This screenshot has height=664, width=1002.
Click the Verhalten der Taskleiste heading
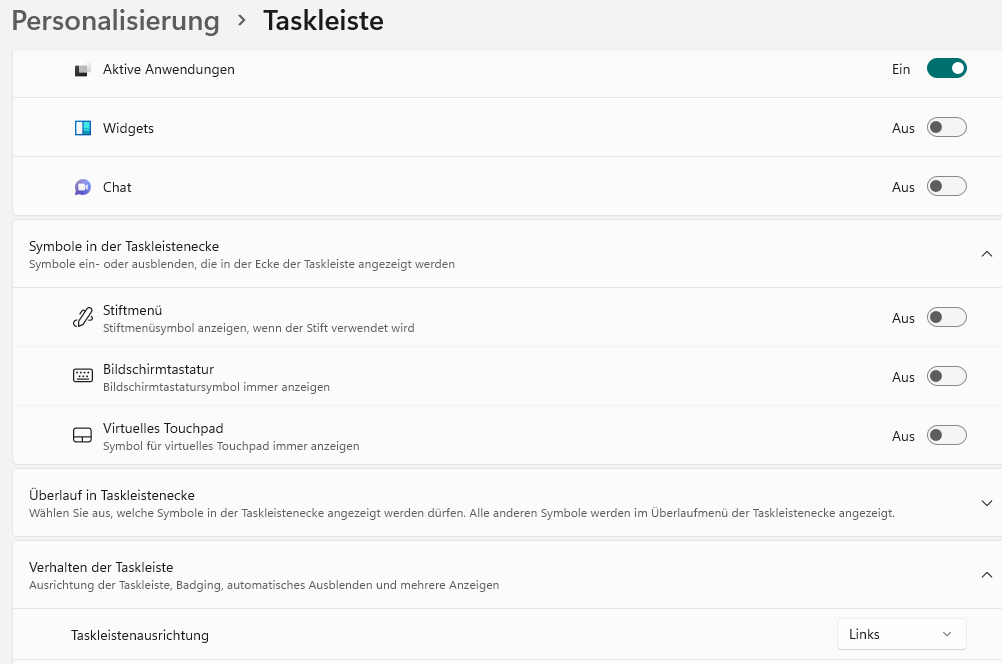[x=101, y=567]
